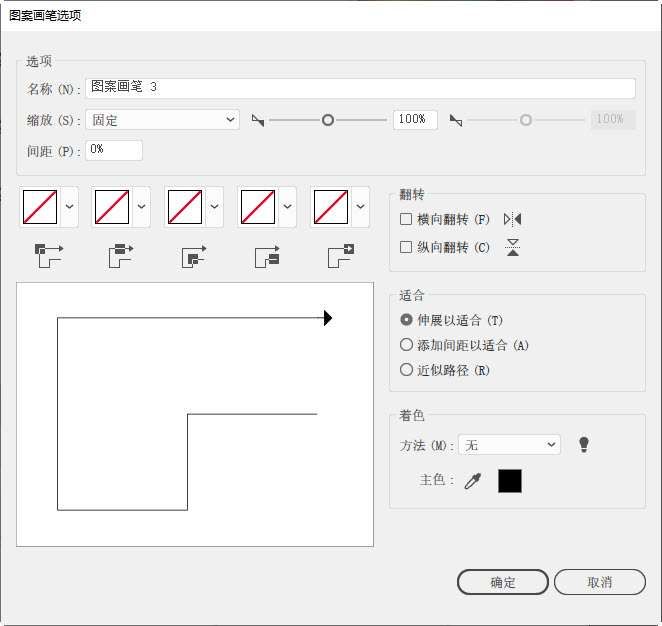Viewport: 662px width, 626px height.
Task: Click the 间距 field showing 0%
Action: (x=114, y=150)
